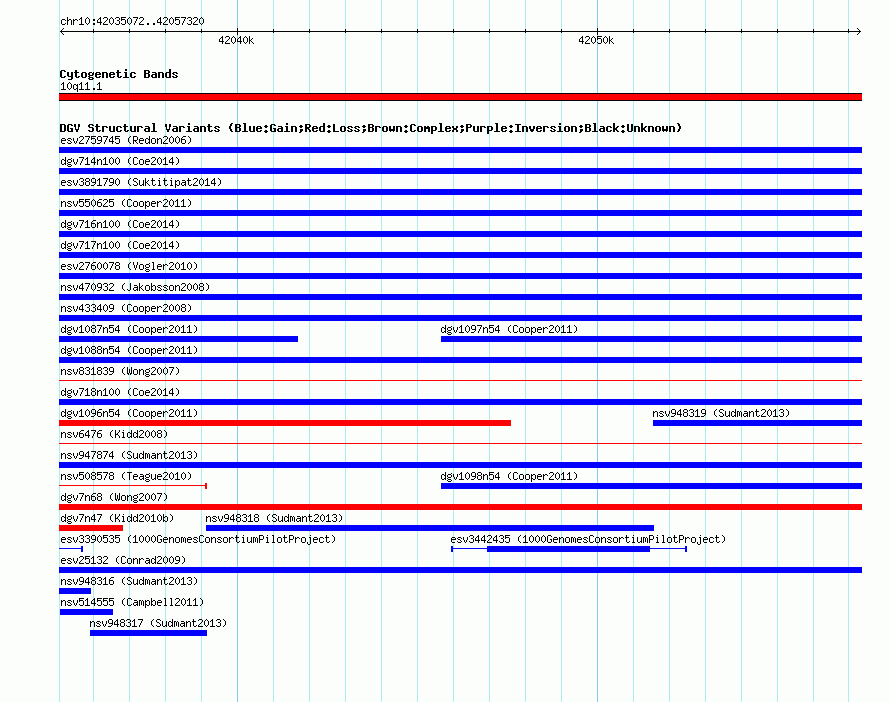Click the blue nsv948319 gain bar
890x702 pixels.
tap(757, 423)
